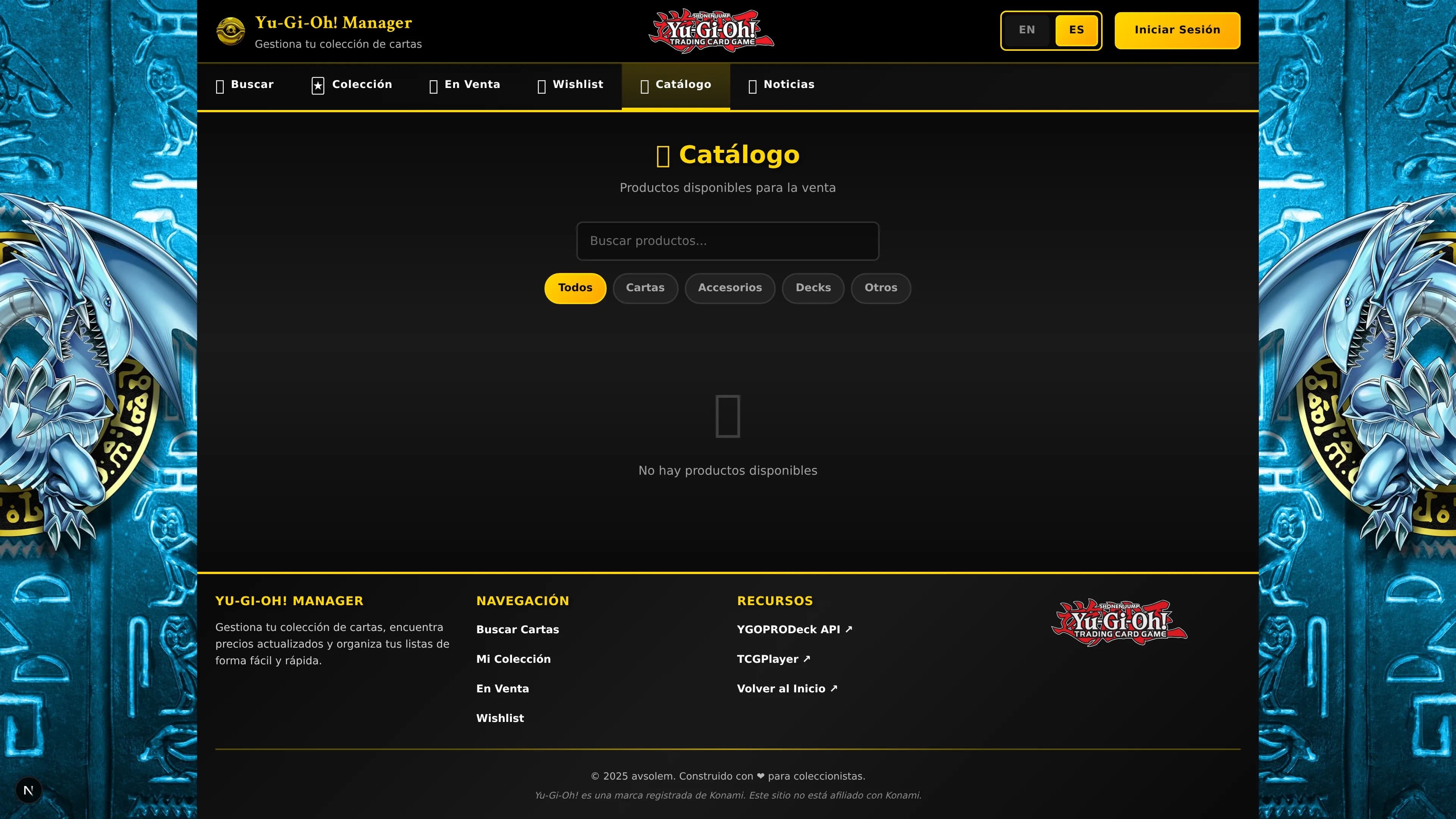Click the footer Yu-Gi-Oh! Trading Card Game logo
Screen dimensions: 1456x819
(x=1119, y=622)
